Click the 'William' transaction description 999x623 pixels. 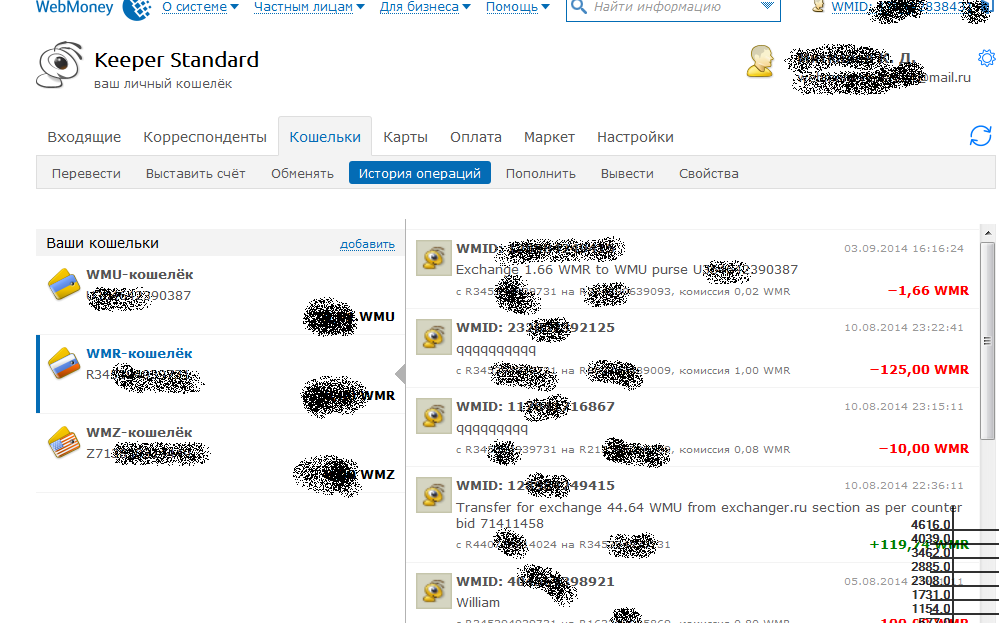tap(478, 603)
